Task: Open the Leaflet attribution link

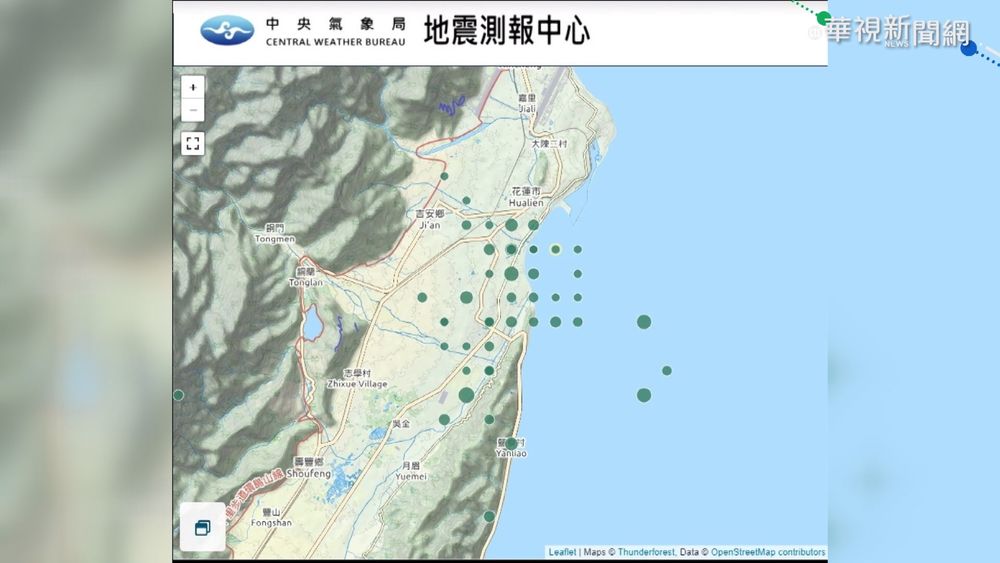Action: coord(562,552)
